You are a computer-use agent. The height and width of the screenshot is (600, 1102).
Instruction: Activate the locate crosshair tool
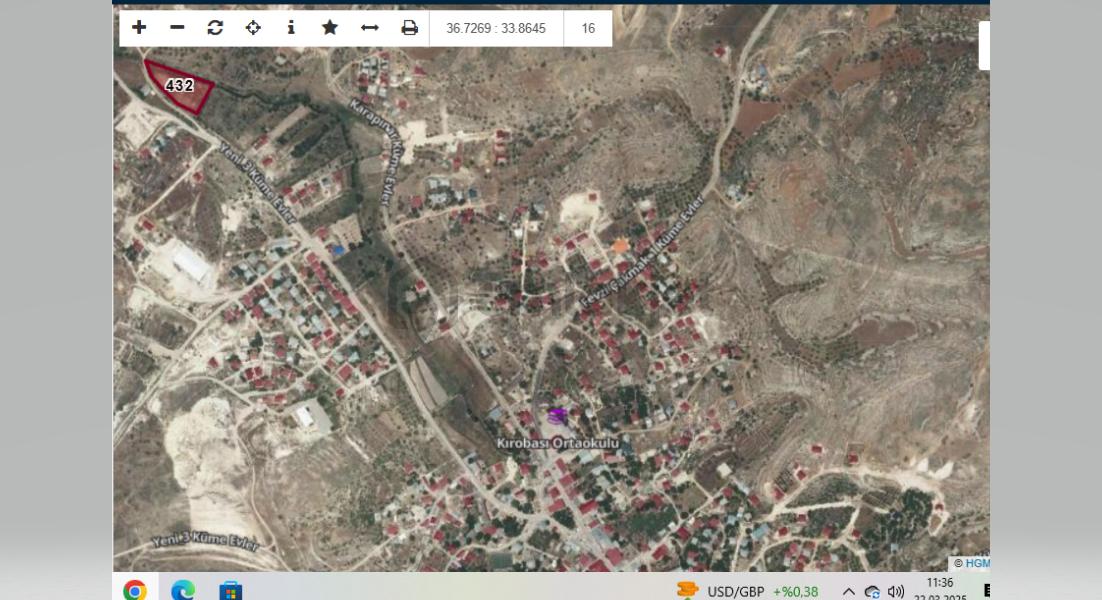pyautogui.click(x=253, y=27)
